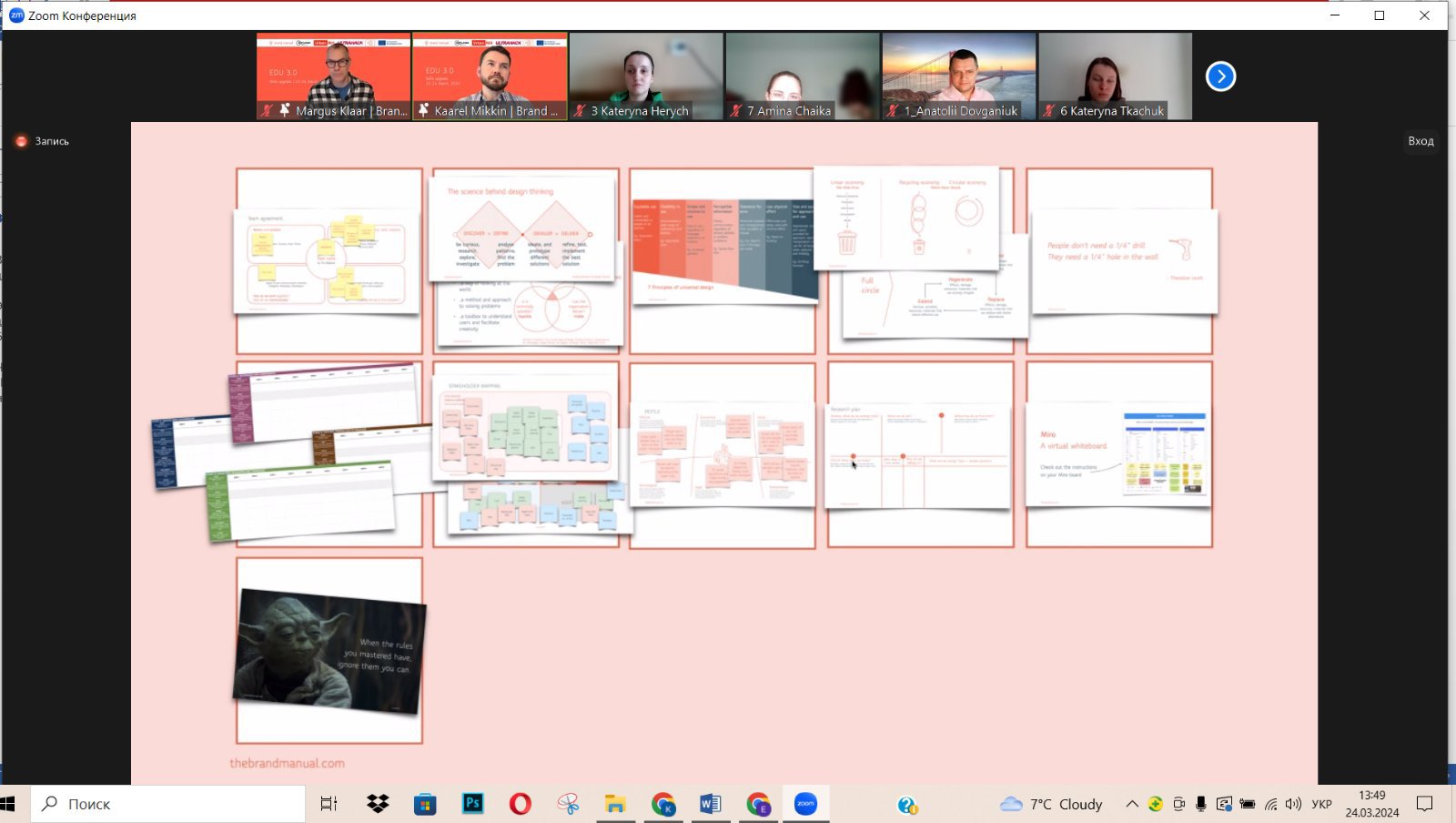The width and height of the screenshot is (1456, 823).
Task: Expand hidden system tray icons
Action: pyautogui.click(x=1132, y=804)
